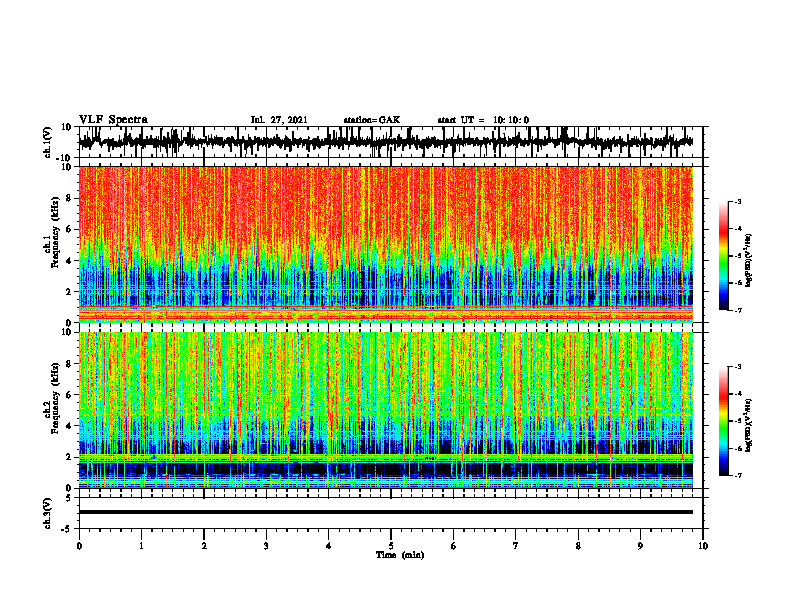Click the 'start UT = 10:10:0' header text
This screenshot has height=612, width=792.
[483, 120]
